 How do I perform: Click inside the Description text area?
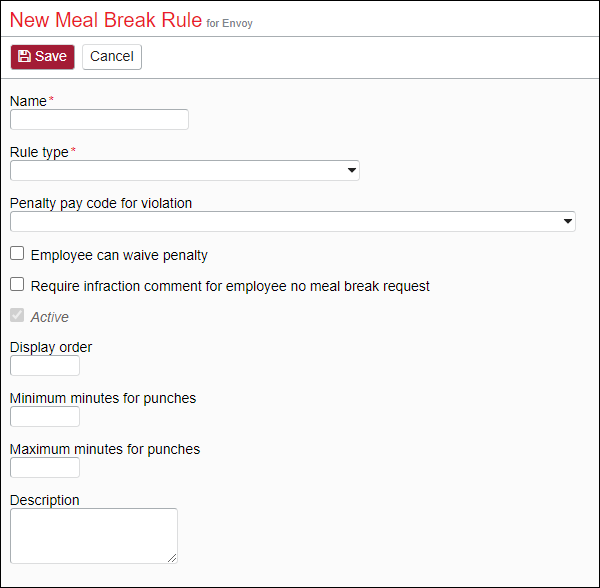pos(93,535)
